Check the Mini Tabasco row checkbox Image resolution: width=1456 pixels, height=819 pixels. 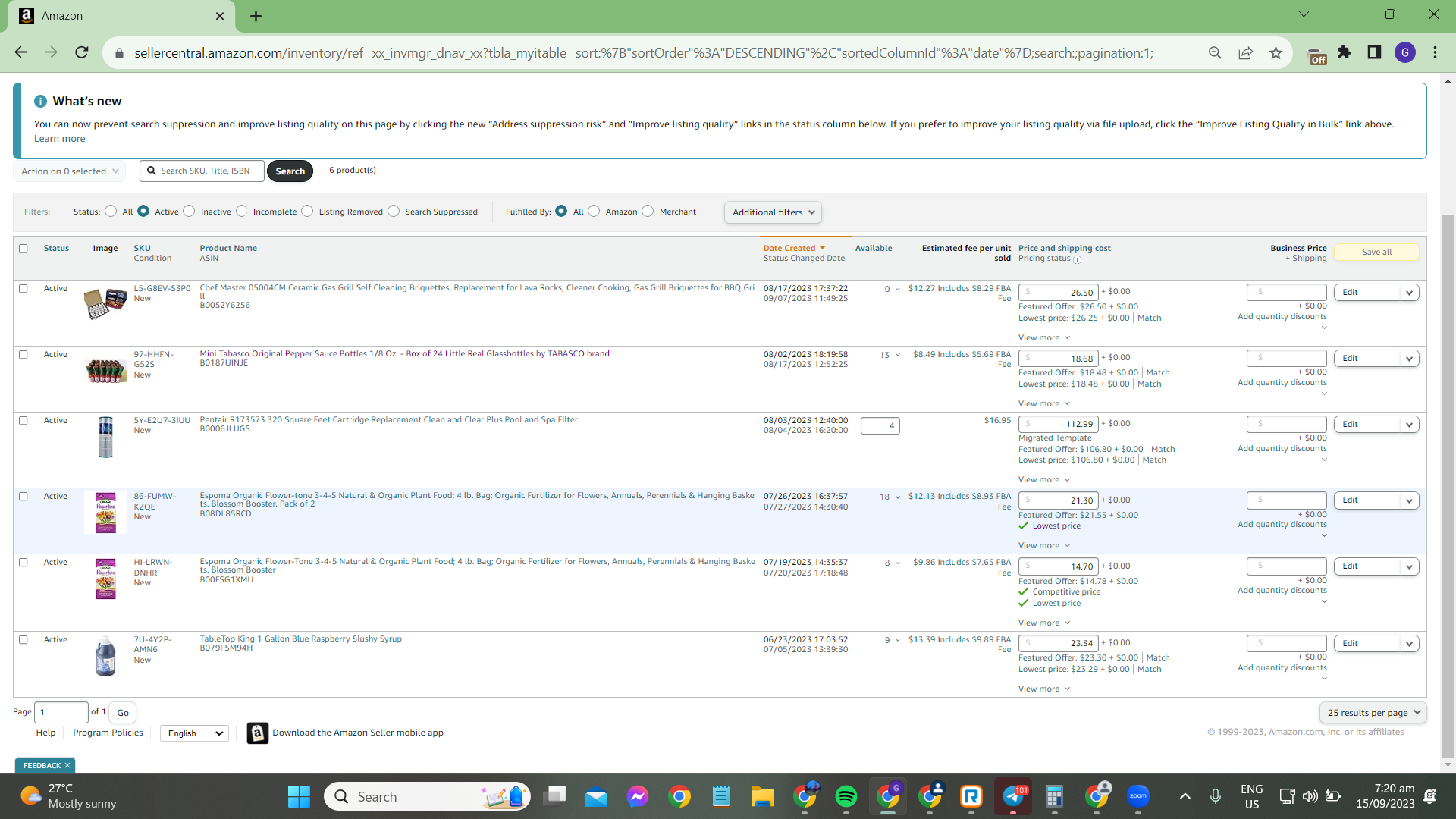(x=24, y=355)
